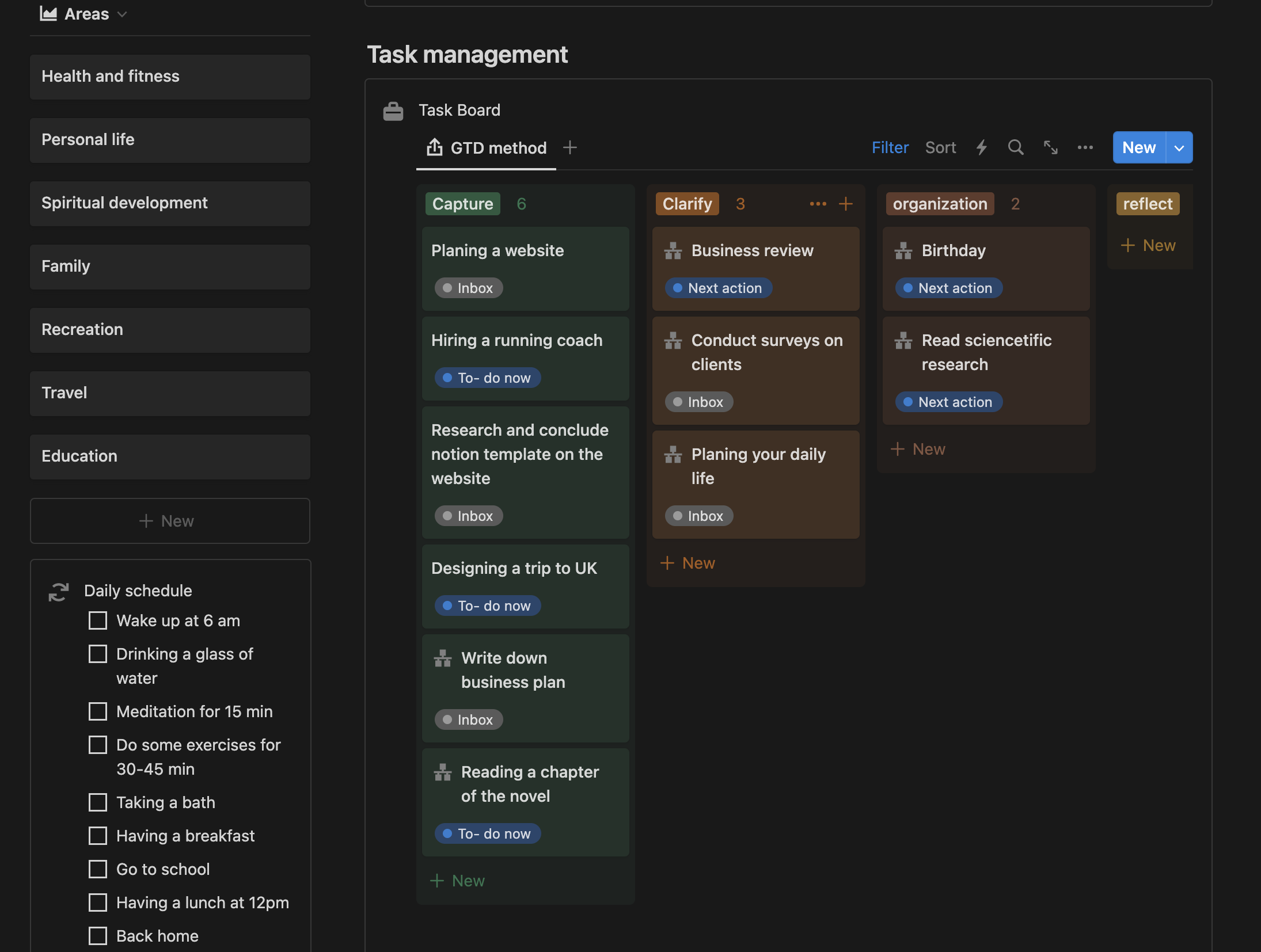Click the brown organization group label
This screenshot has width=1261, height=952.
coord(940,204)
